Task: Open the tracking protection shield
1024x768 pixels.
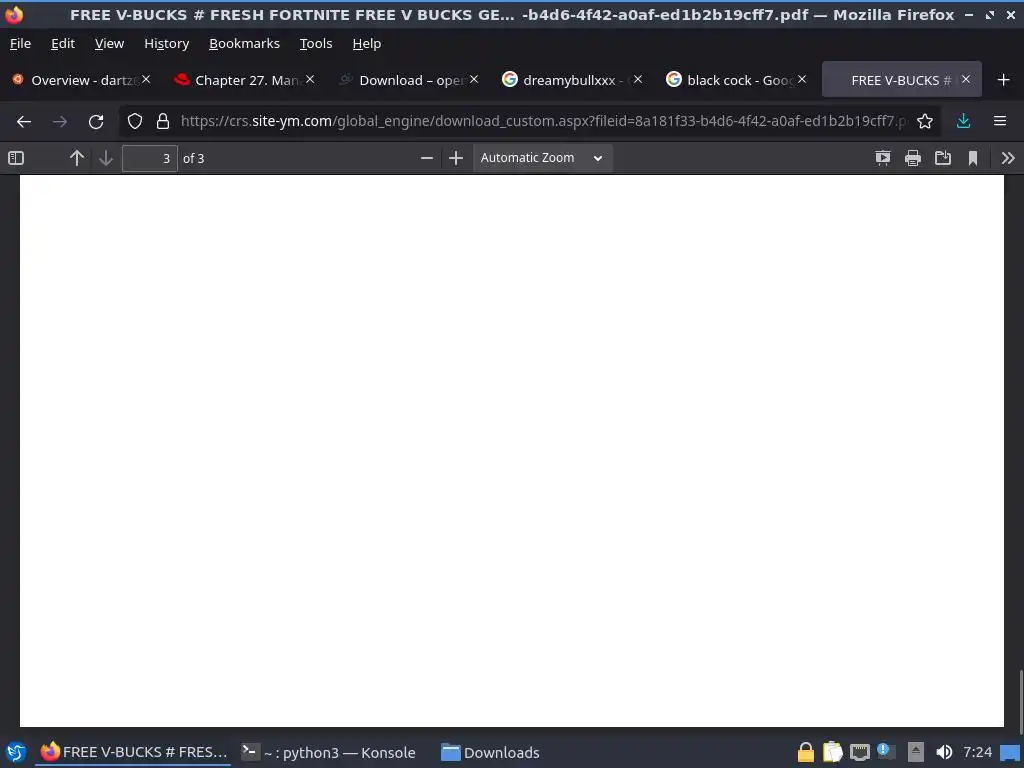Action: 135,121
